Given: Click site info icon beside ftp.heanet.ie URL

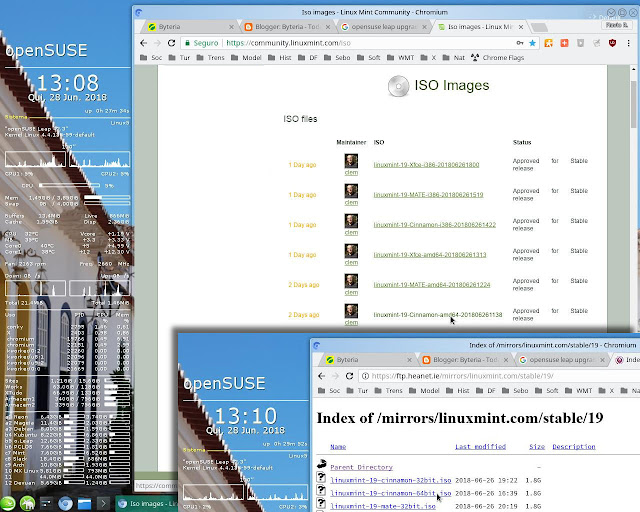Looking at the screenshot, I should pyautogui.click(x=365, y=376).
